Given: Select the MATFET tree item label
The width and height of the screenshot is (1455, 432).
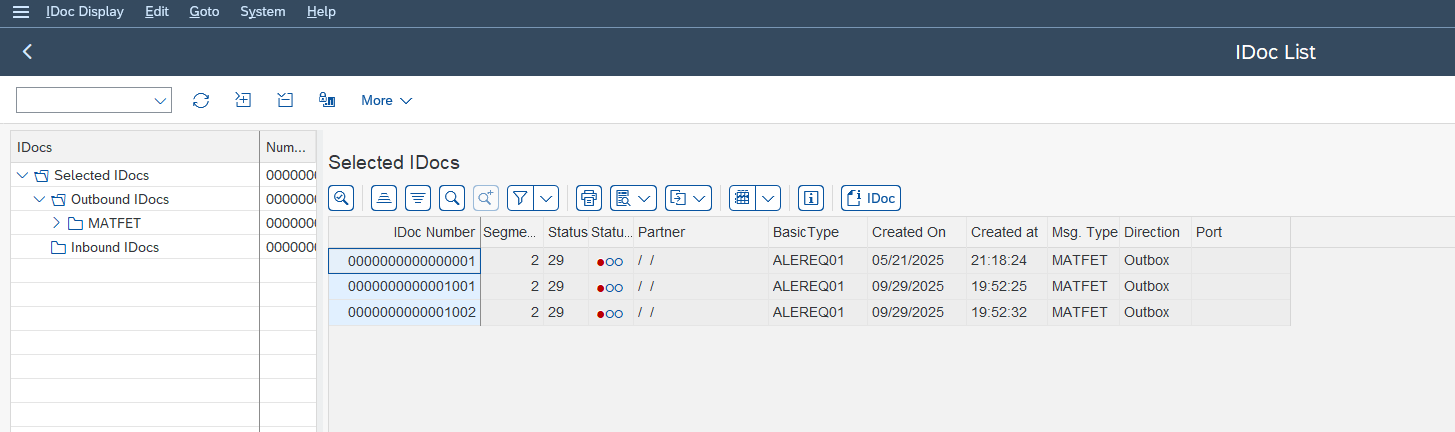Looking at the screenshot, I should point(114,223).
